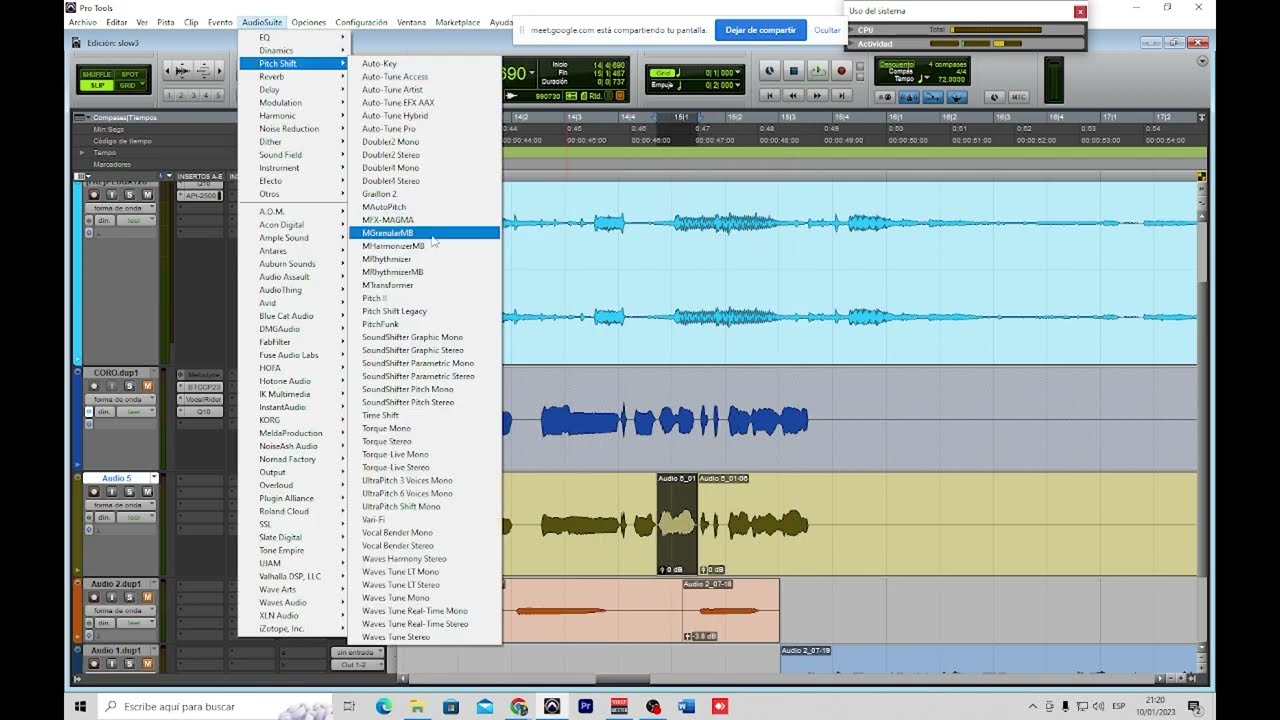Click the Rewind transport button

point(793,95)
